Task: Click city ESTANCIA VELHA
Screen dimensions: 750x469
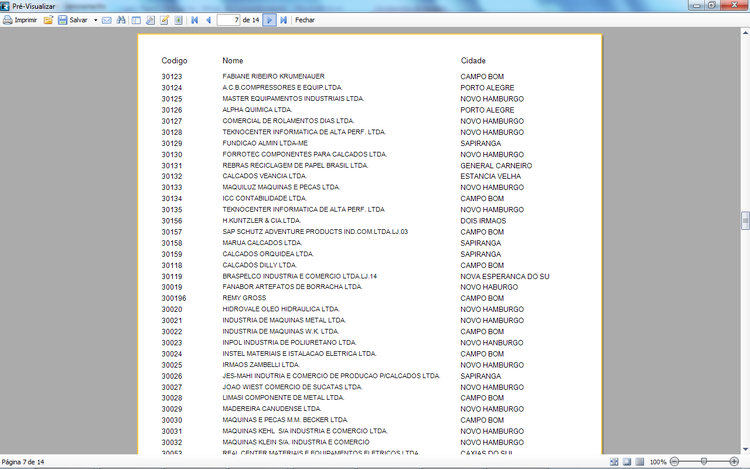Action: point(490,176)
